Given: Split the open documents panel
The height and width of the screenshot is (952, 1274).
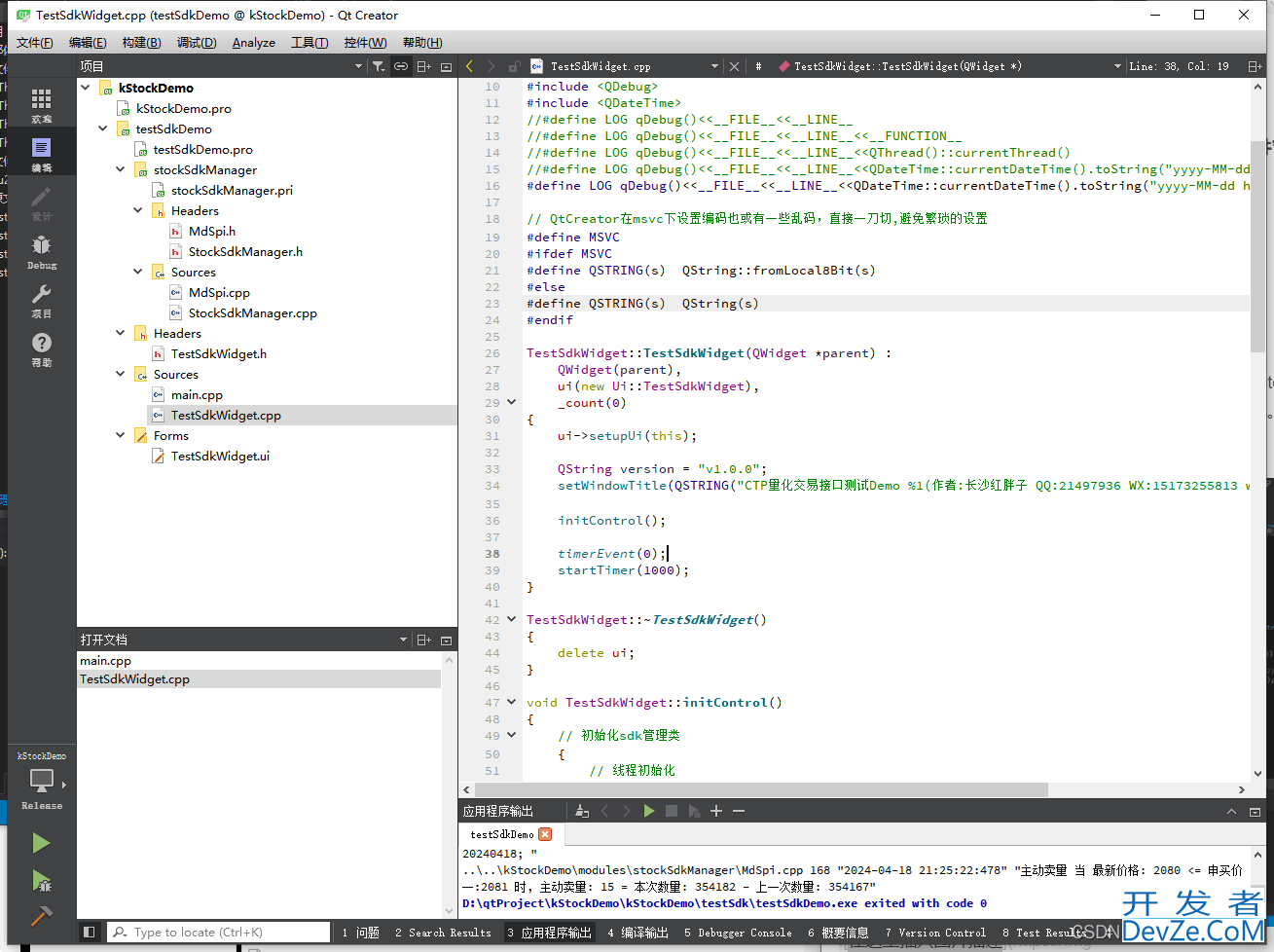Looking at the screenshot, I should [424, 640].
